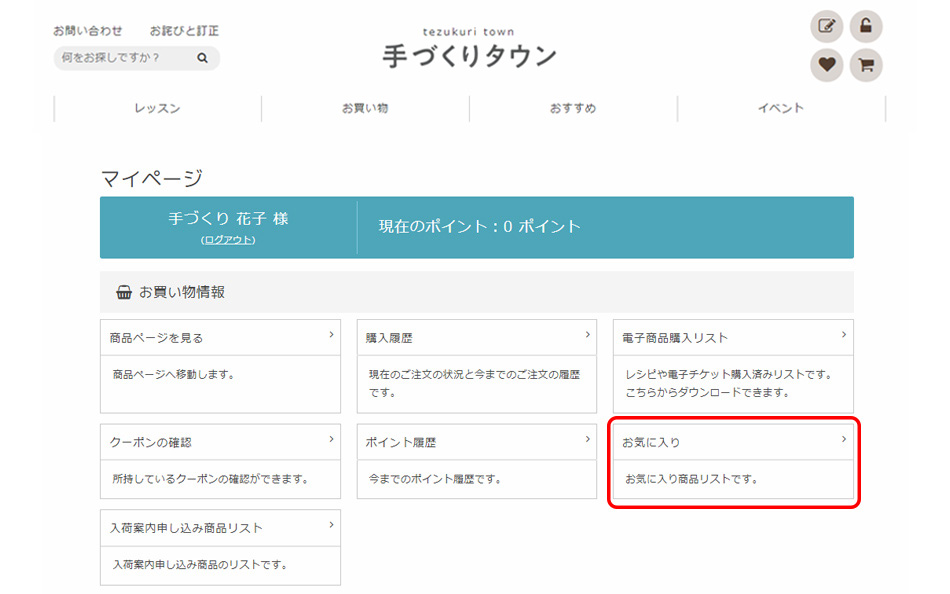Click the 電子商品購入リスト arrow
950x594 pixels.
tap(843, 335)
